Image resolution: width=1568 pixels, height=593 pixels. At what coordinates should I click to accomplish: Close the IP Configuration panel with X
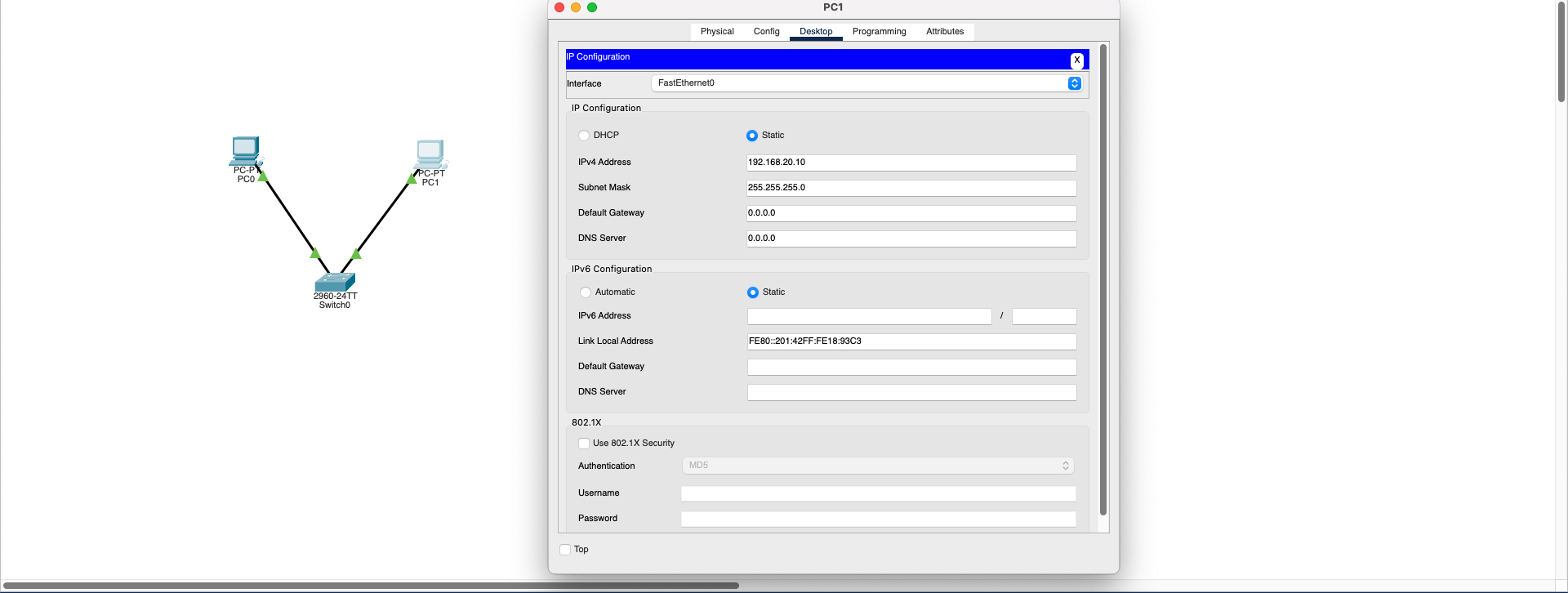tap(1077, 60)
